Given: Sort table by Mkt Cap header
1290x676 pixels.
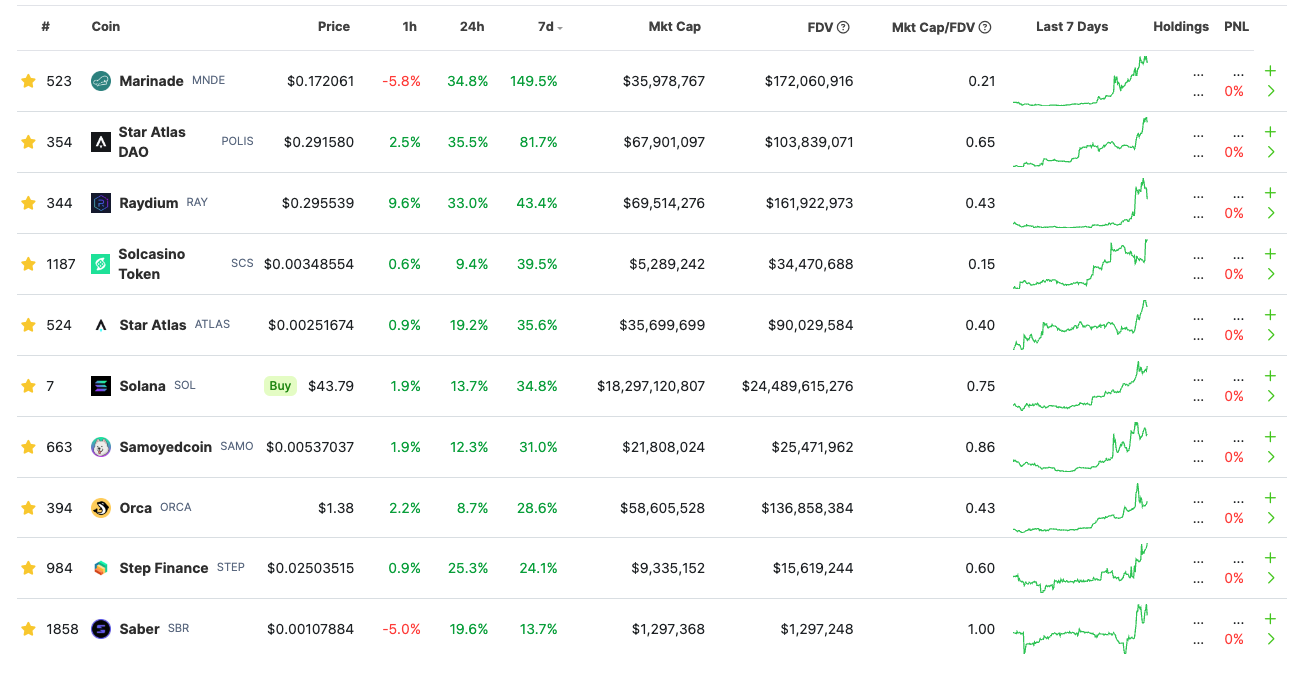Looking at the screenshot, I should 674,27.
